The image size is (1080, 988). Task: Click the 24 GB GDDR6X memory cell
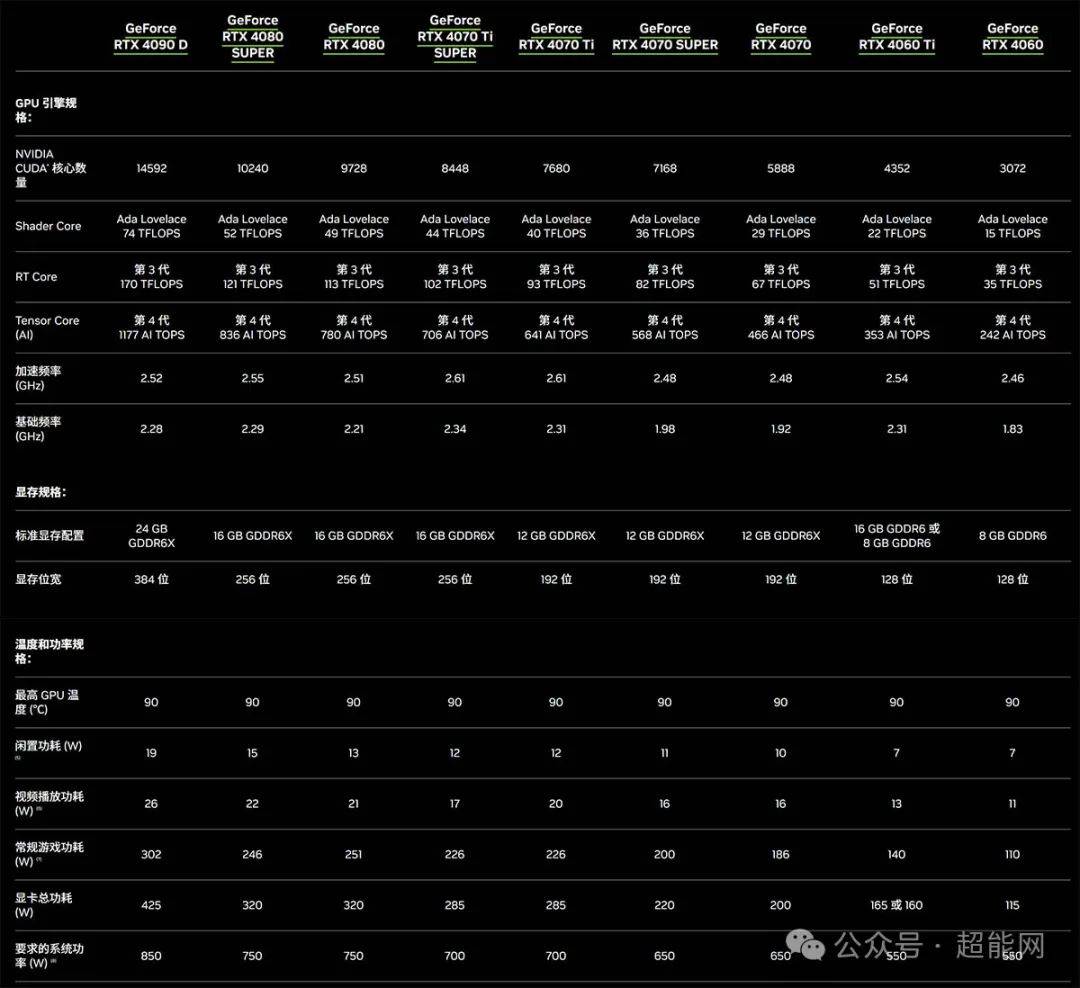coord(152,535)
